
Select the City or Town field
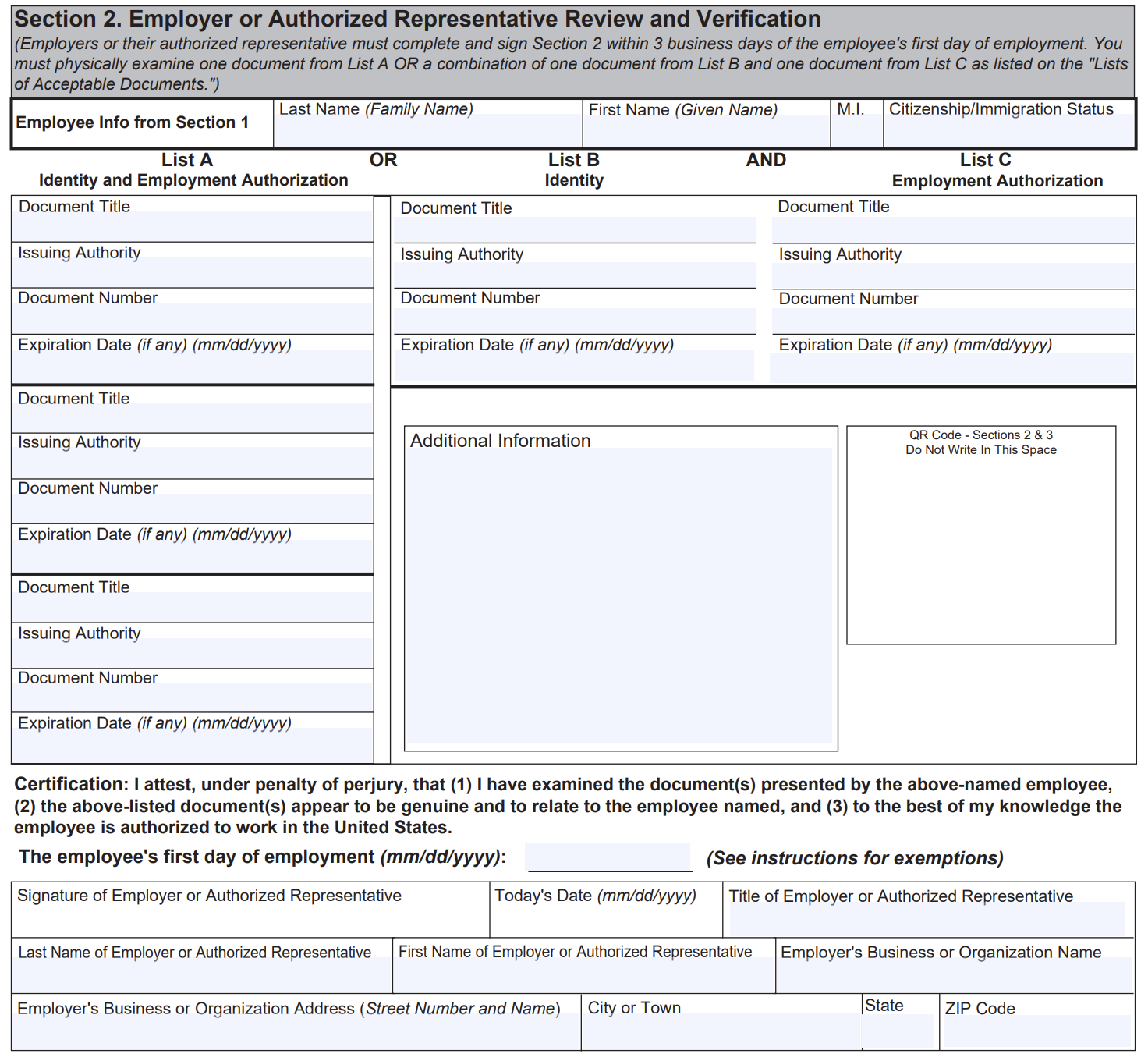point(721,1032)
